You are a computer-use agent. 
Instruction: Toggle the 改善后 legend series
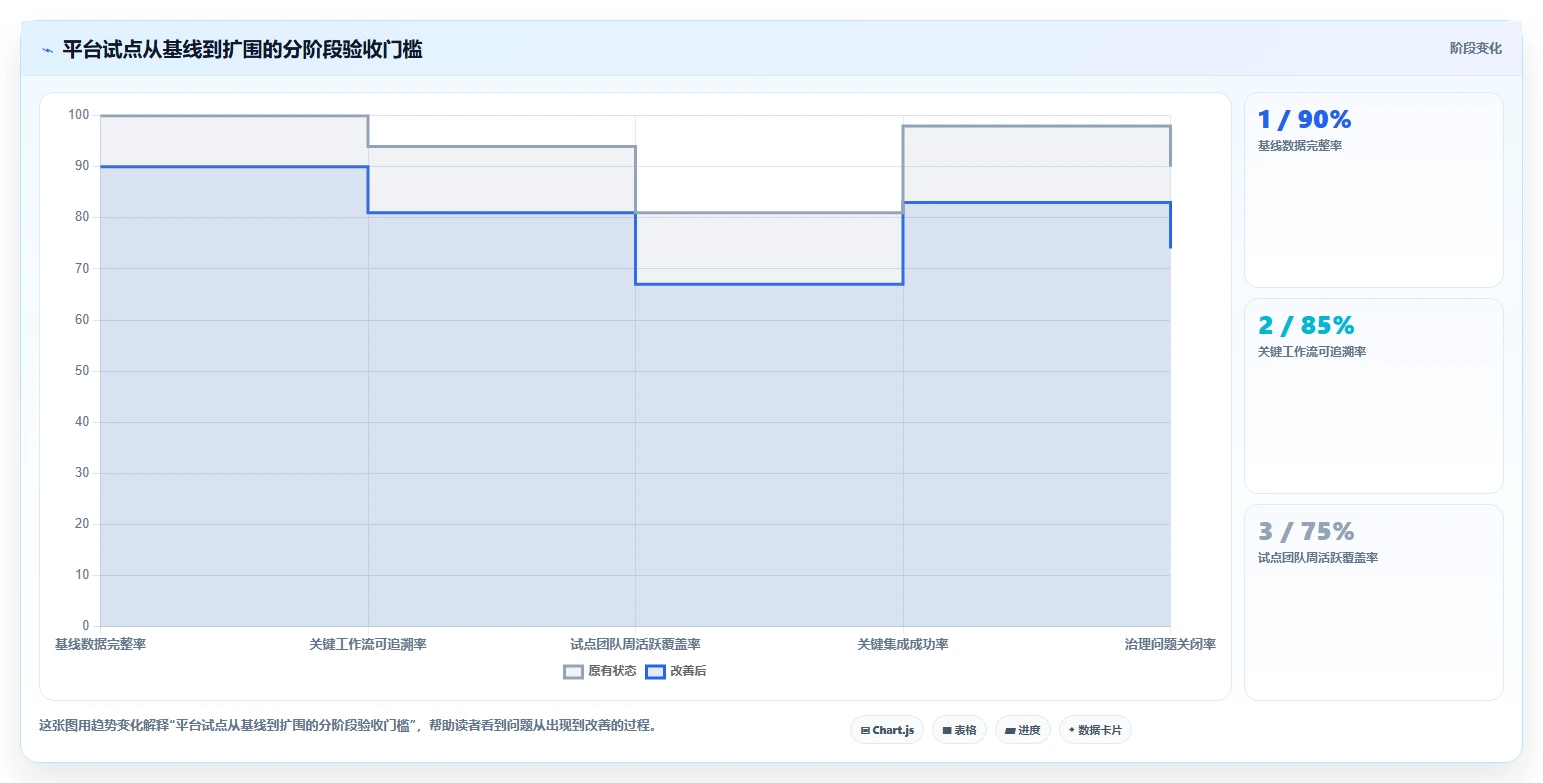(x=676, y=671)
